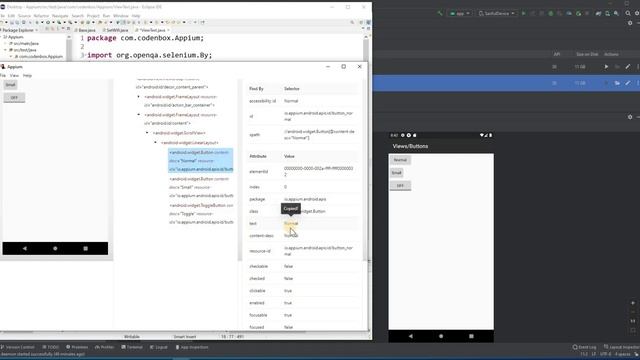
Task: Open device manager panel gear options
Action: pos(630,23)
